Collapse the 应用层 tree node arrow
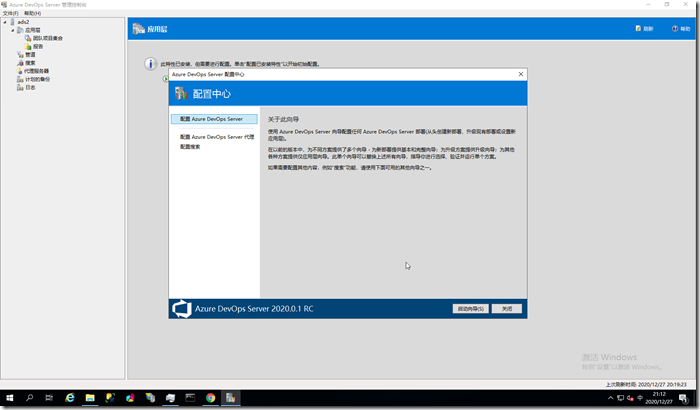Viewport: 700px width, 410px height. pos(12,30)
